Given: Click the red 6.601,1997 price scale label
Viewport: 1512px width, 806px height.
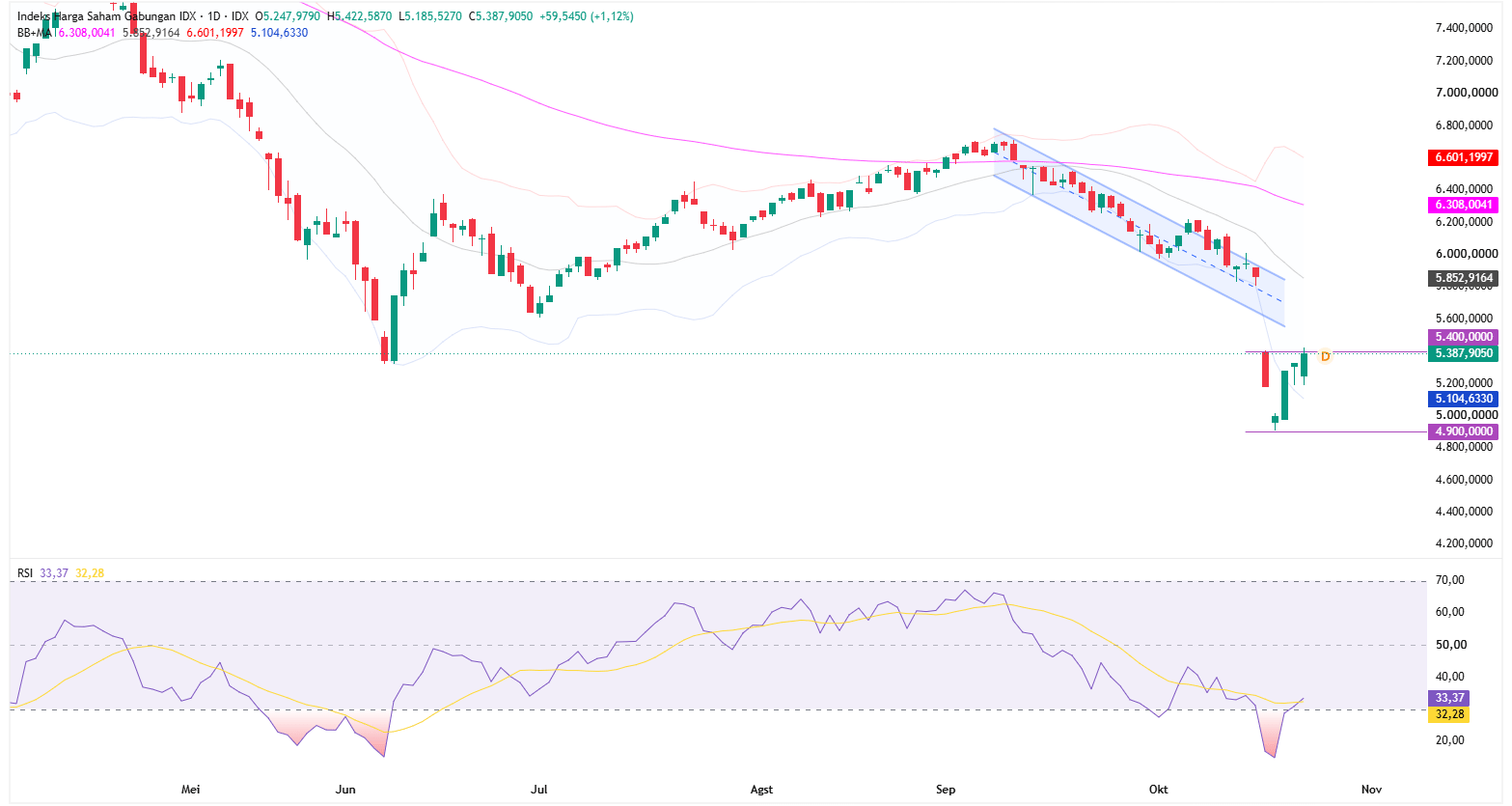Looking at the screenshot, I should pyautogui.click(x=1464, y=157).
